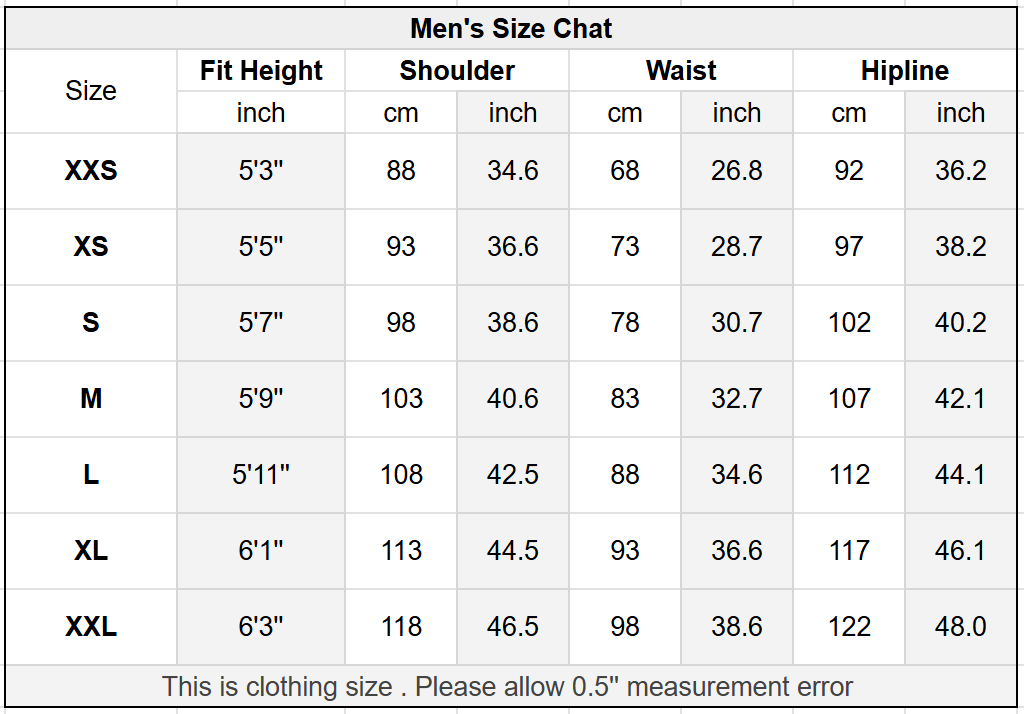
Task: Click shoulder cm value 103
Action: click(401, 398)
